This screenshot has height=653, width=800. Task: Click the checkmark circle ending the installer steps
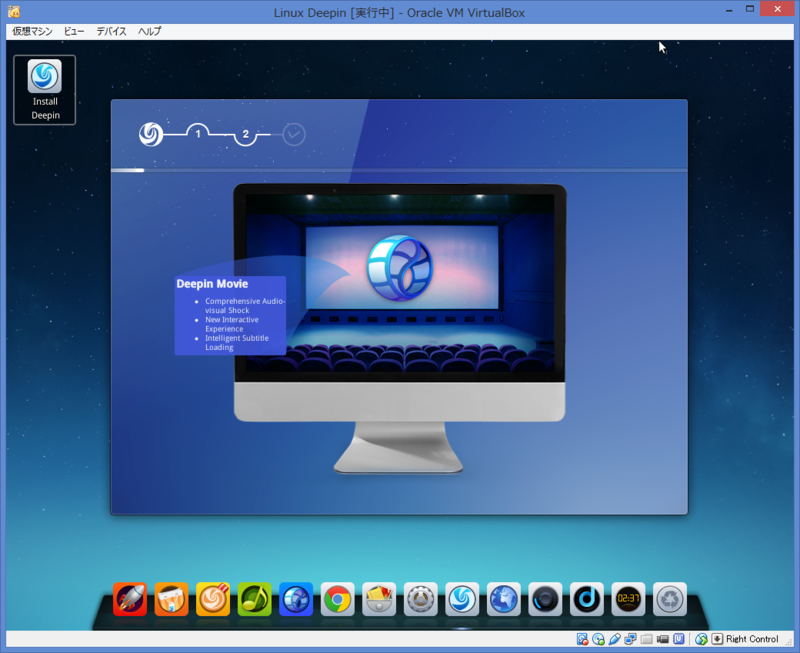293,134
